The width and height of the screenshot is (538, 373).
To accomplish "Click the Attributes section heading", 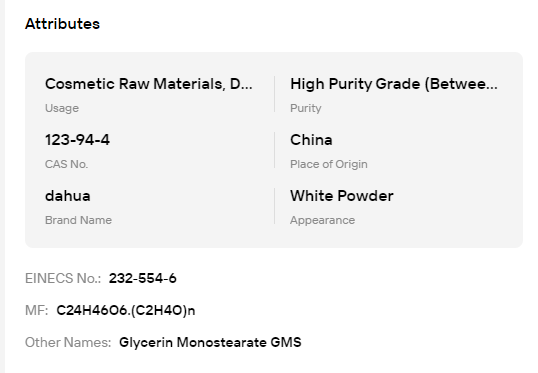I will point(62,24).
